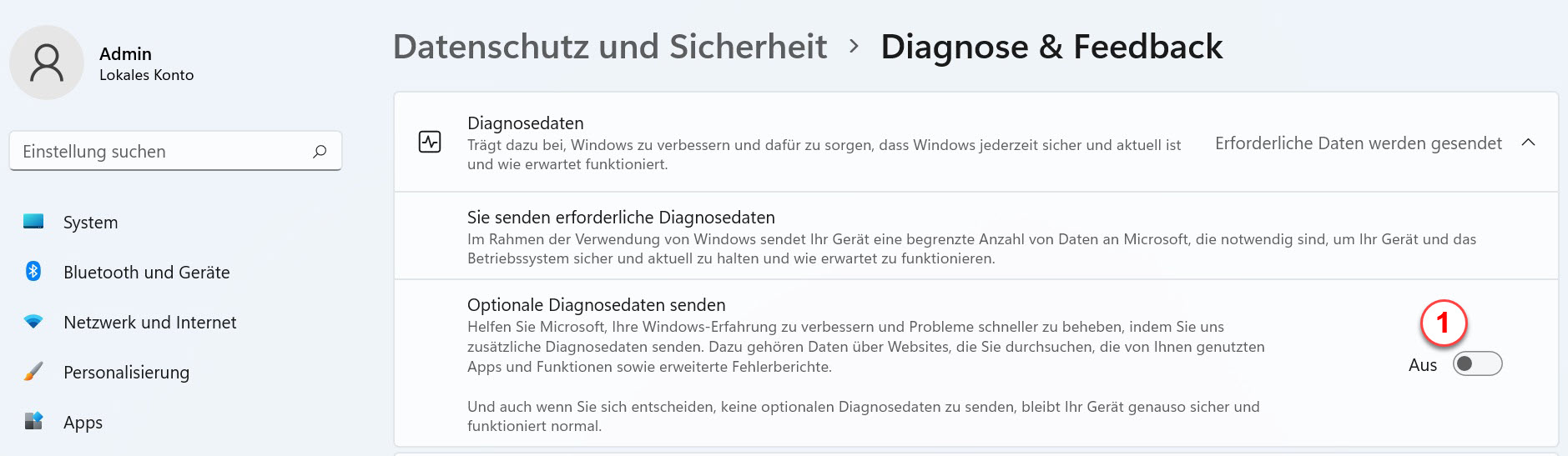Click the Netzwerk und Internet wifi icon
Screen dimensions: 1568x456
click(33, 322)
